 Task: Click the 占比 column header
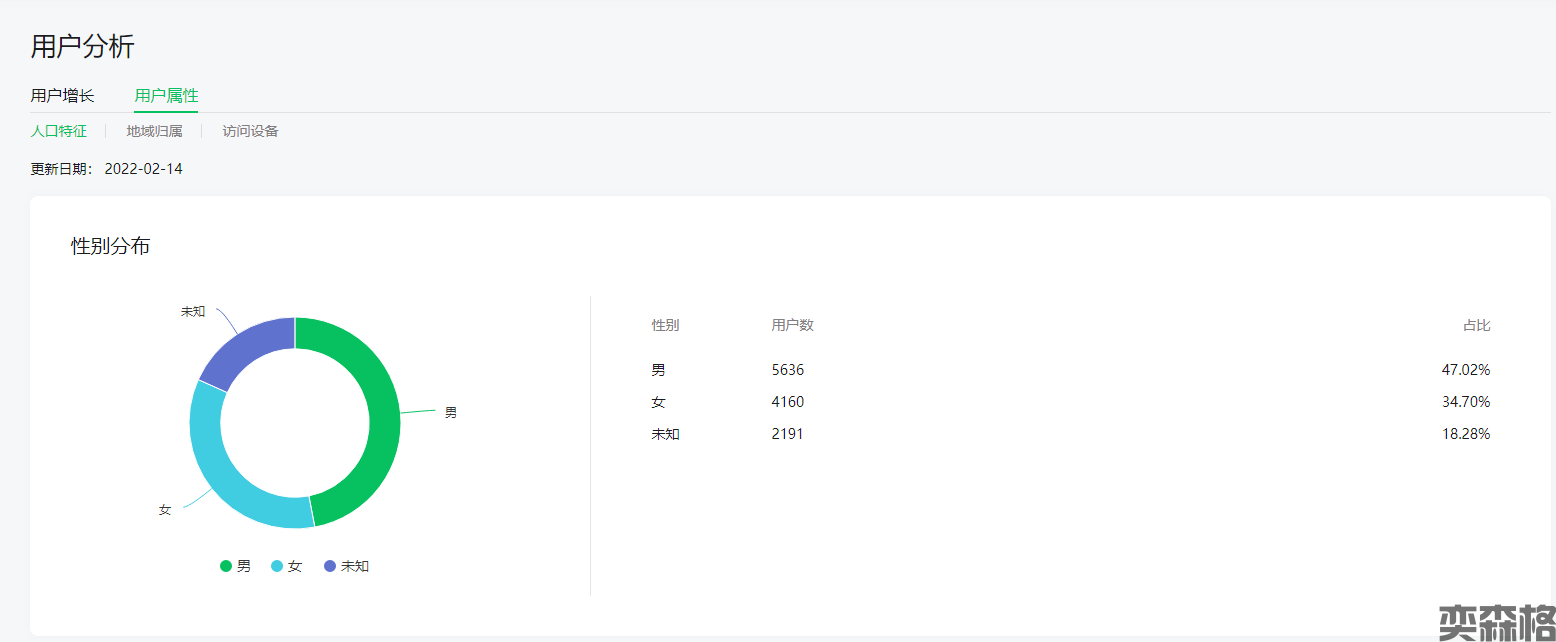[x=1476, y=325]
